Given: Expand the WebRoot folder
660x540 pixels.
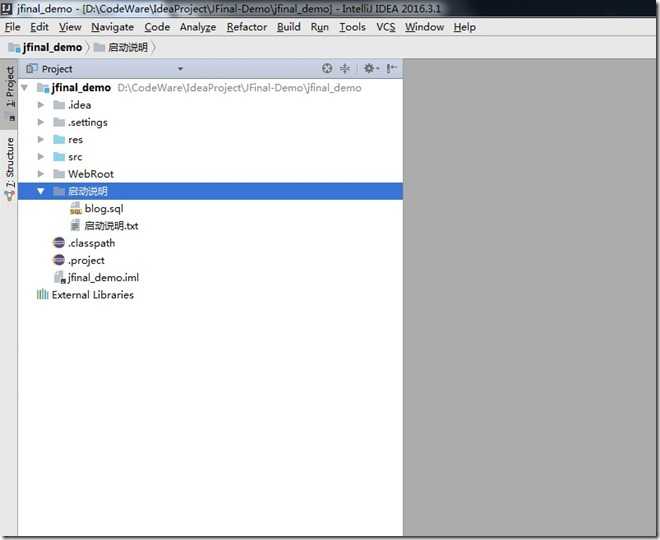Looking at the screenshot, I should (x=41, y=174).
